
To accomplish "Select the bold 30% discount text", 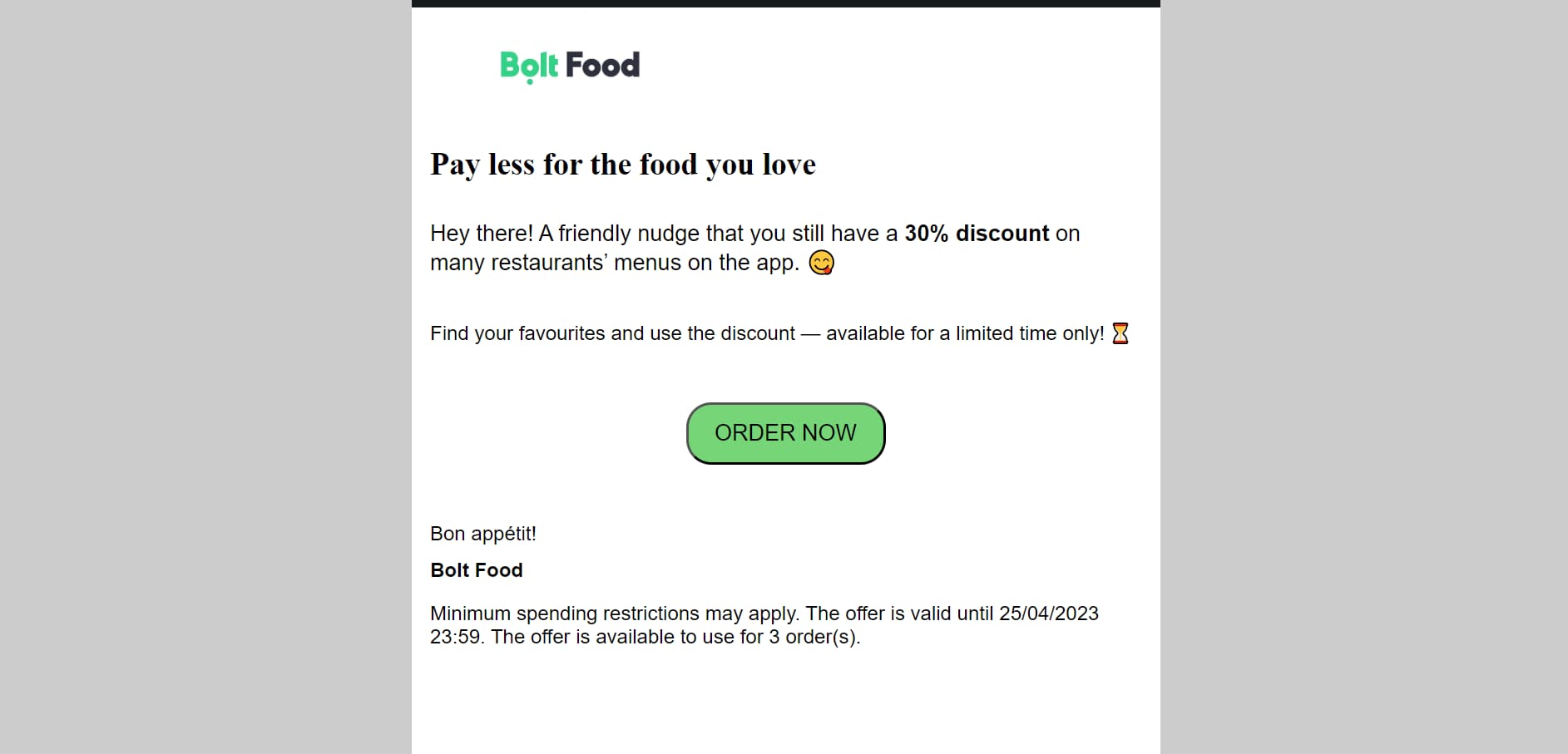I will pos(977,234).
